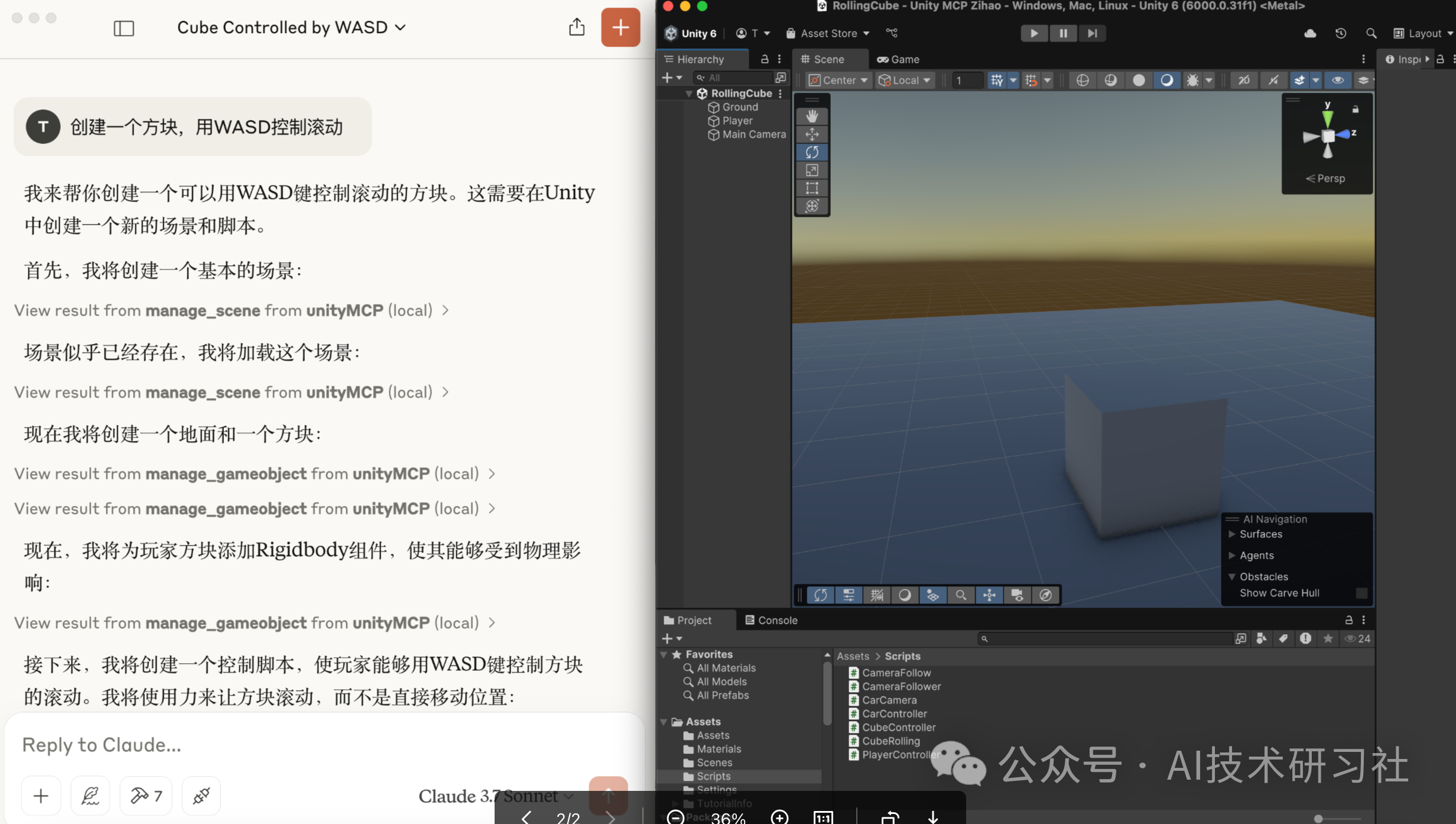Open first manage_scene result from unityMCP
This screenshot has height=824, width=1456.
(x=232, y=310)
